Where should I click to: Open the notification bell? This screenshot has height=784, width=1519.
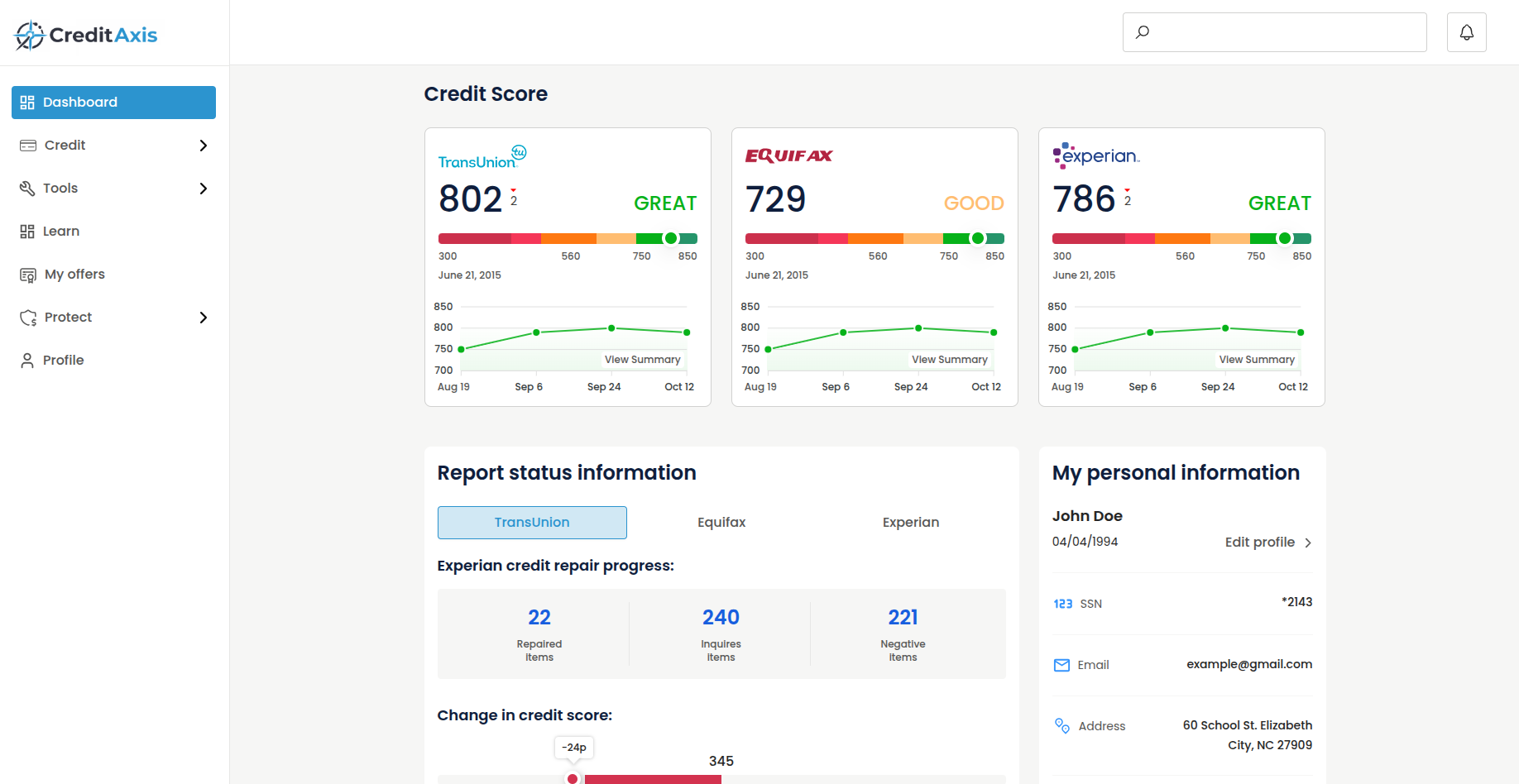[1466, 31]
